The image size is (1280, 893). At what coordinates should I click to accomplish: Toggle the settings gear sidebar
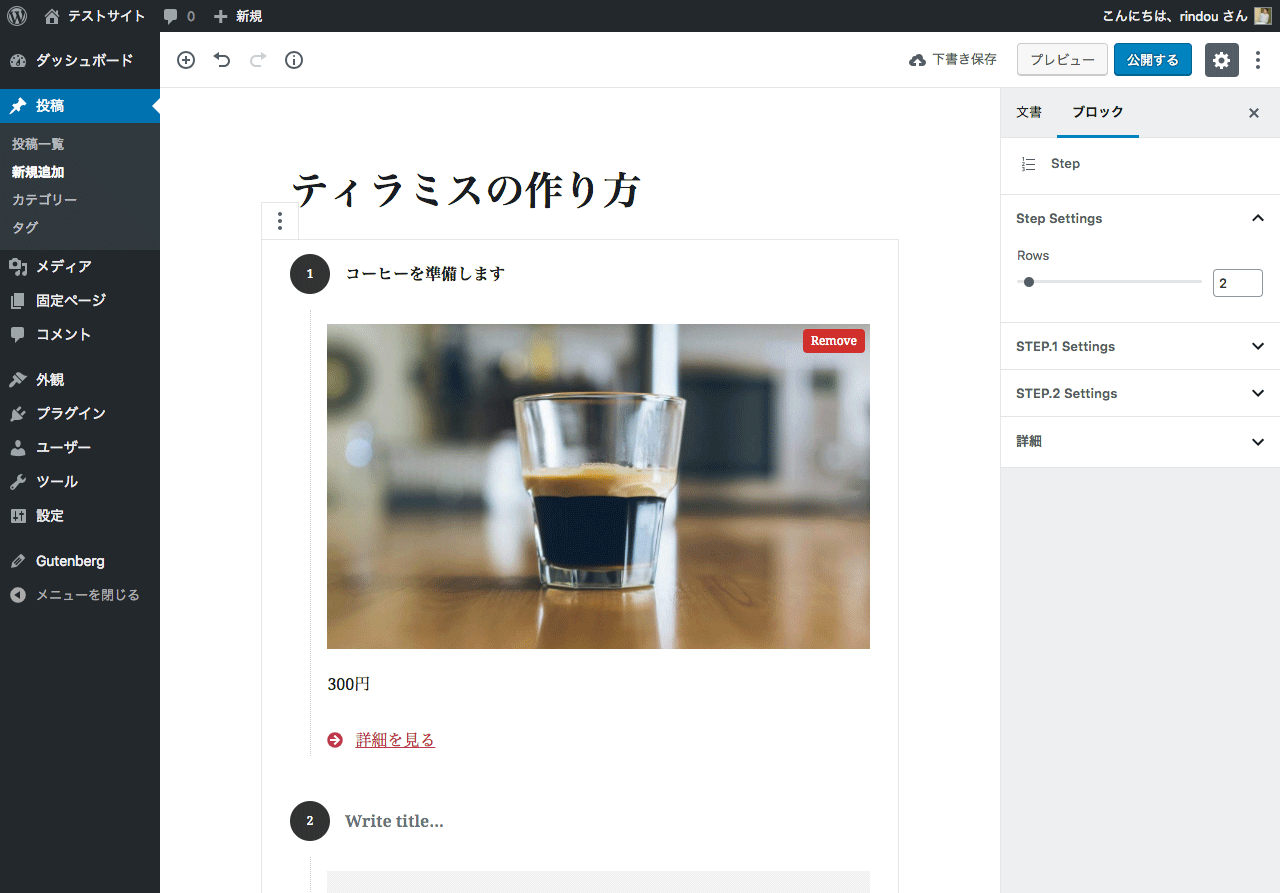tap(1221, 60)
